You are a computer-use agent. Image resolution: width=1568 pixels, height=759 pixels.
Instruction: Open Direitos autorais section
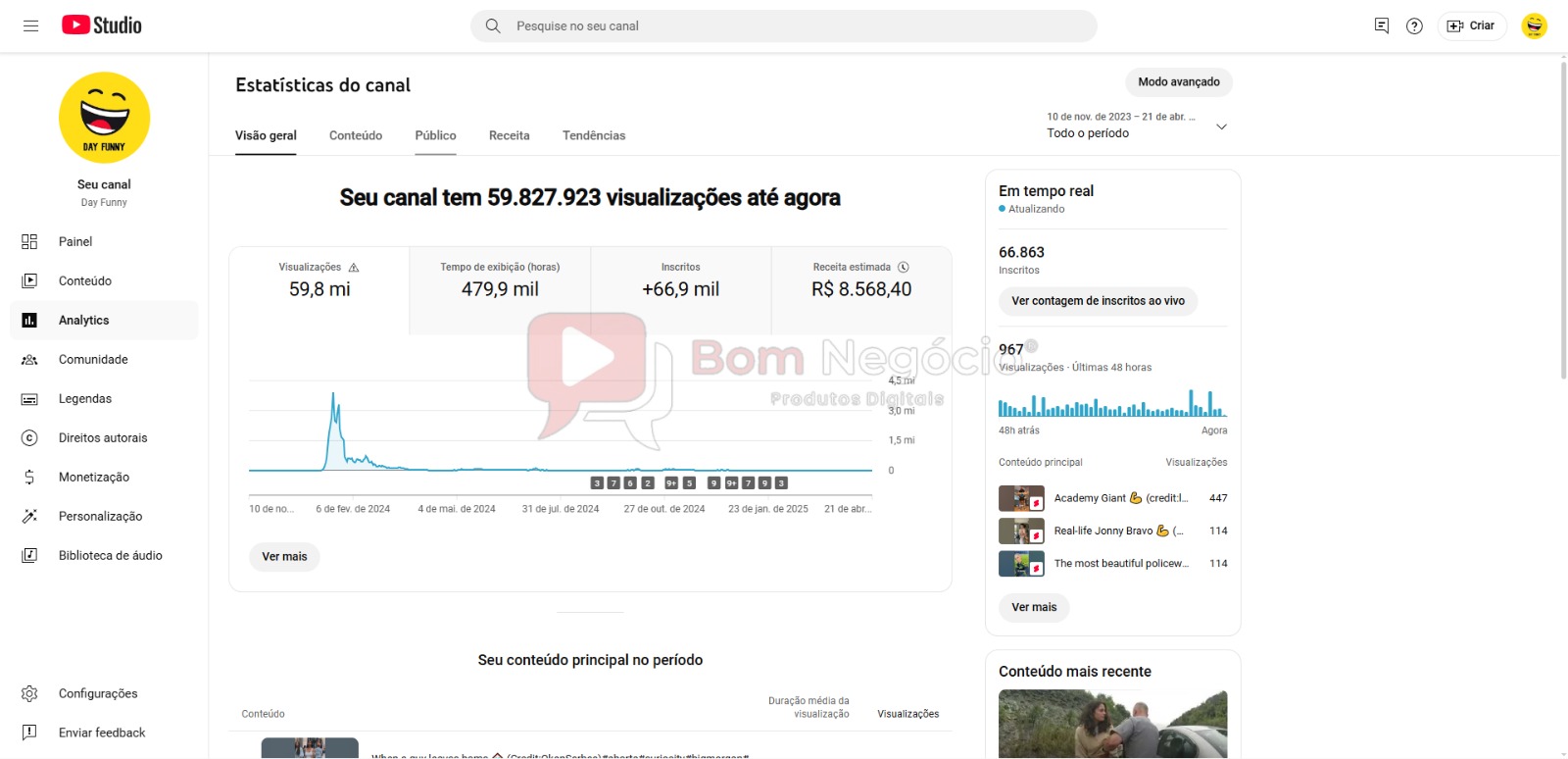tap(102, 438)
